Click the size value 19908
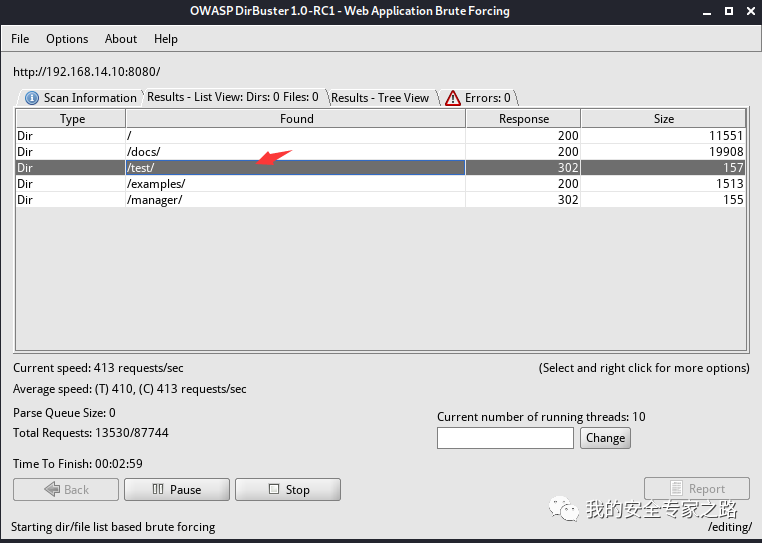This screenshot has height=543, width=762. pos(726,152)
